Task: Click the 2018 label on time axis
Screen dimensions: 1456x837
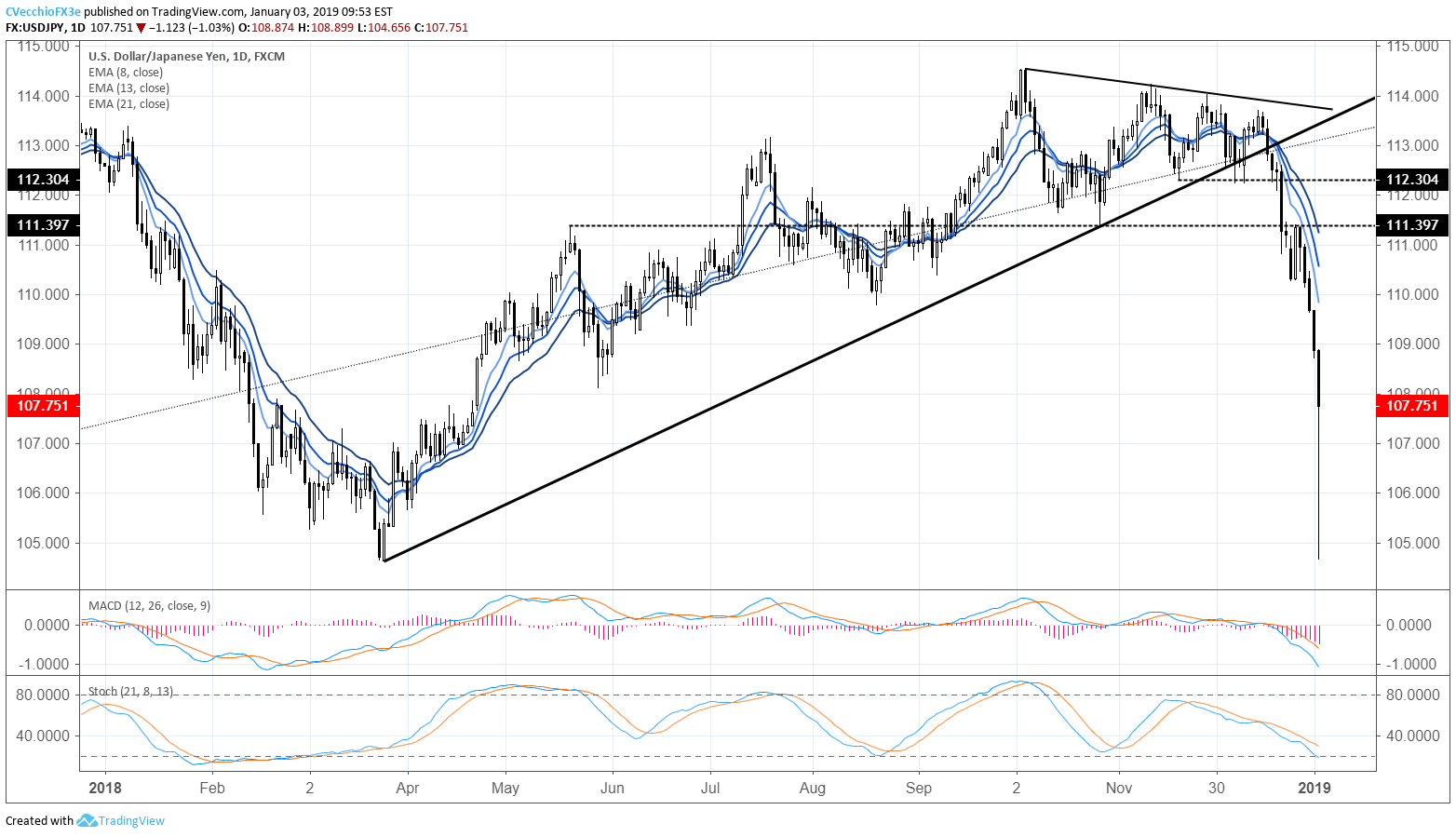Action: tap(105, 788)
